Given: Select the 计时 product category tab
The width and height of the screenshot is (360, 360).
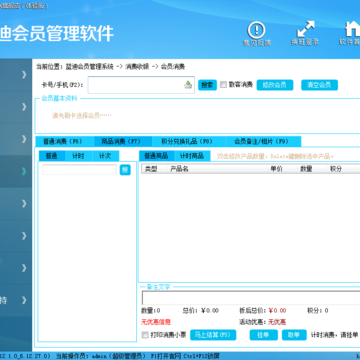Looking at the screenshot, I should [x=78, y=156].
